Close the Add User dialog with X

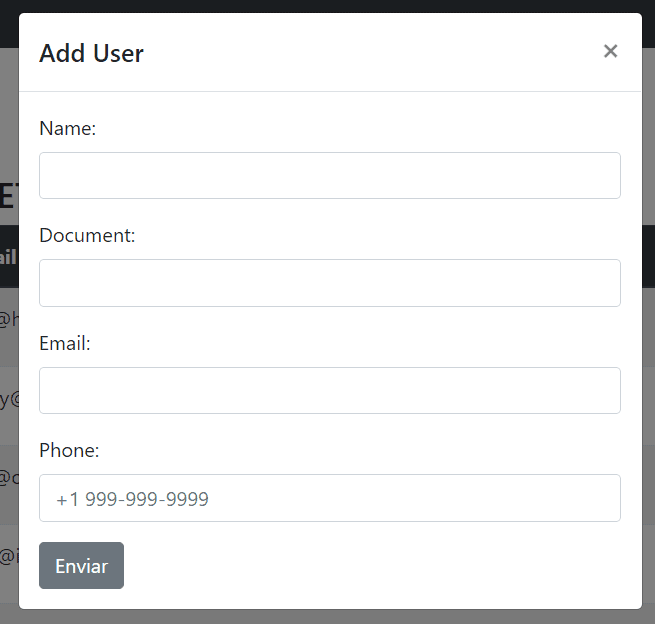(x=610, y=51)
